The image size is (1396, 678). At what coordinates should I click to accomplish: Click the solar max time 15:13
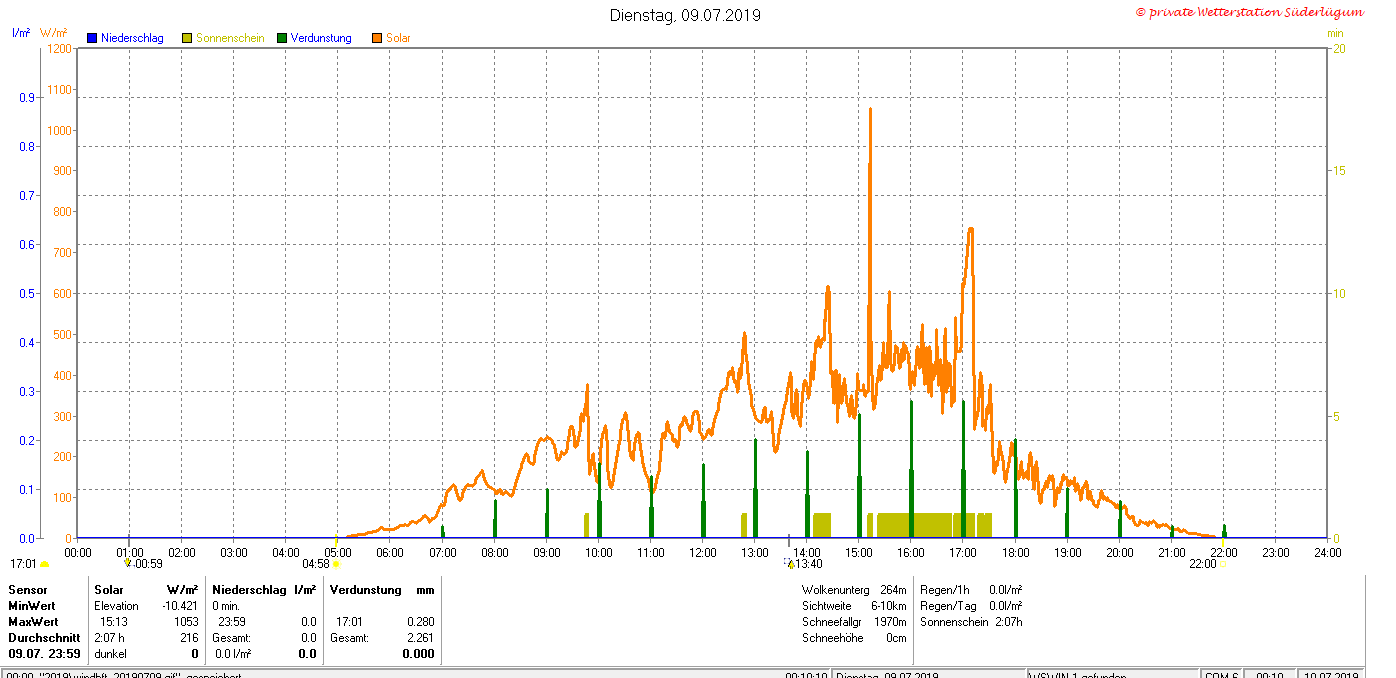click(x=113, y=622)
